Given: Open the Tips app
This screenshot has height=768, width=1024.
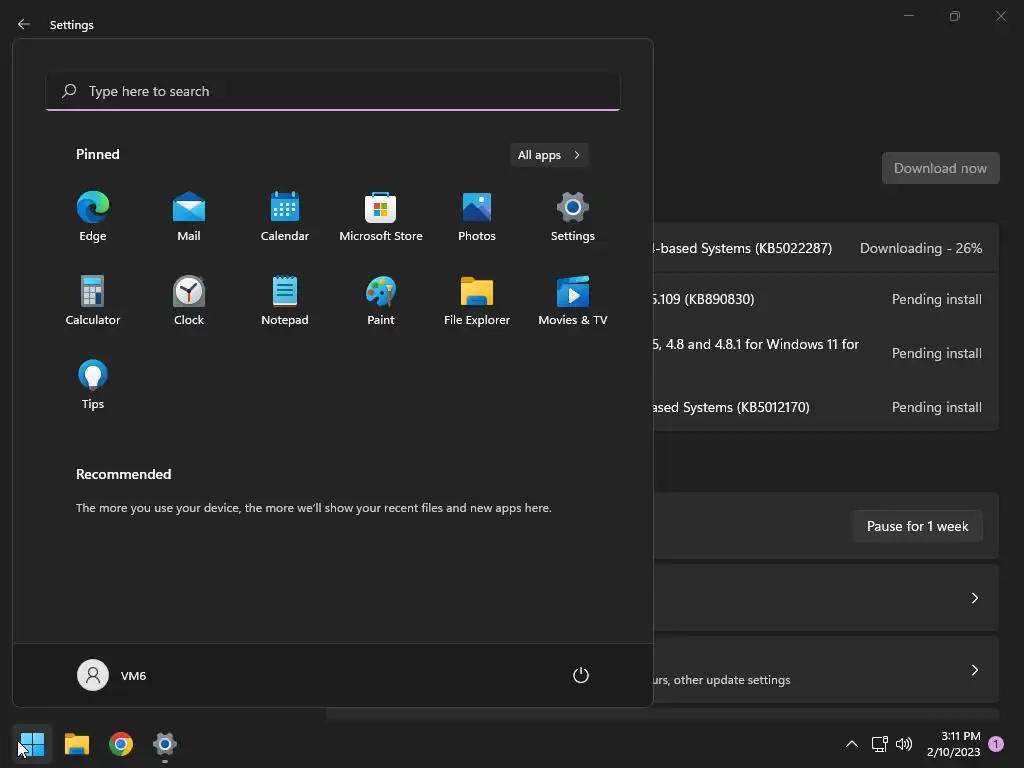Looking at the screenshot, I should click(93, 385).
